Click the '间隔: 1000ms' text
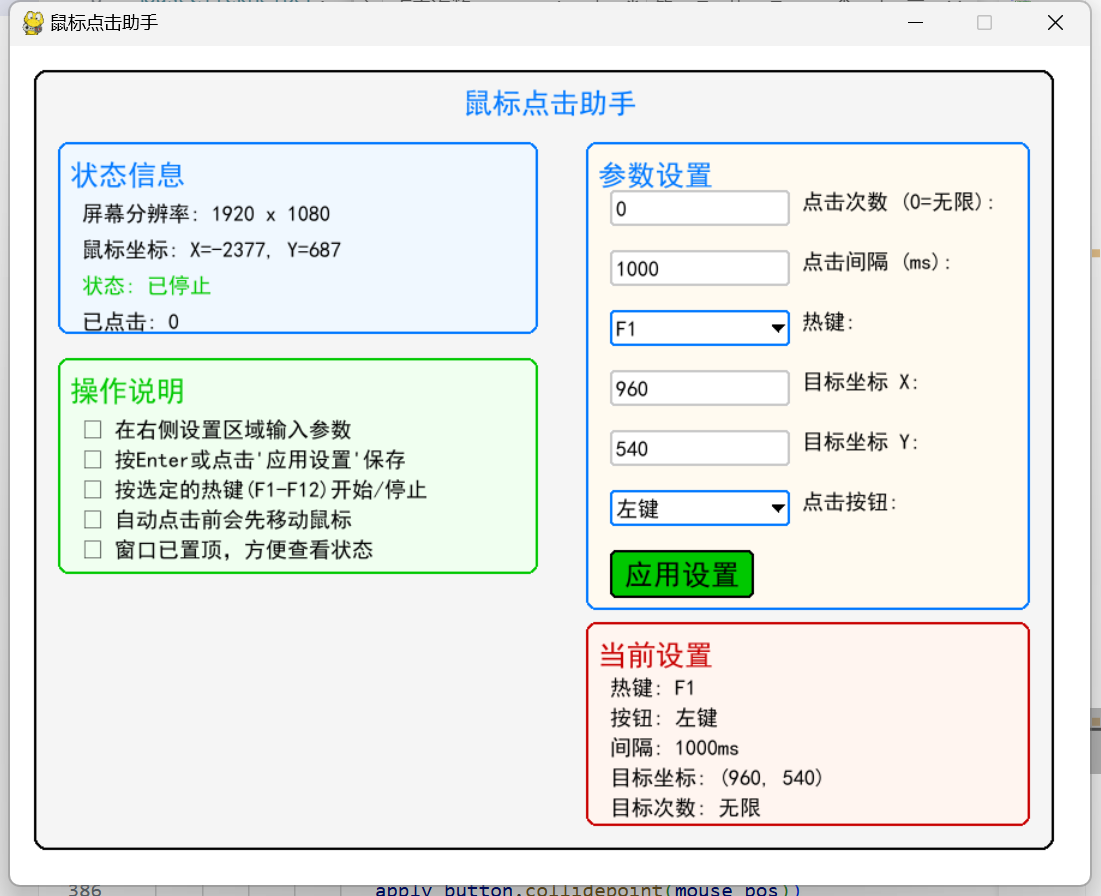The height and width of the screenshot is (896, 1101). 675,748
